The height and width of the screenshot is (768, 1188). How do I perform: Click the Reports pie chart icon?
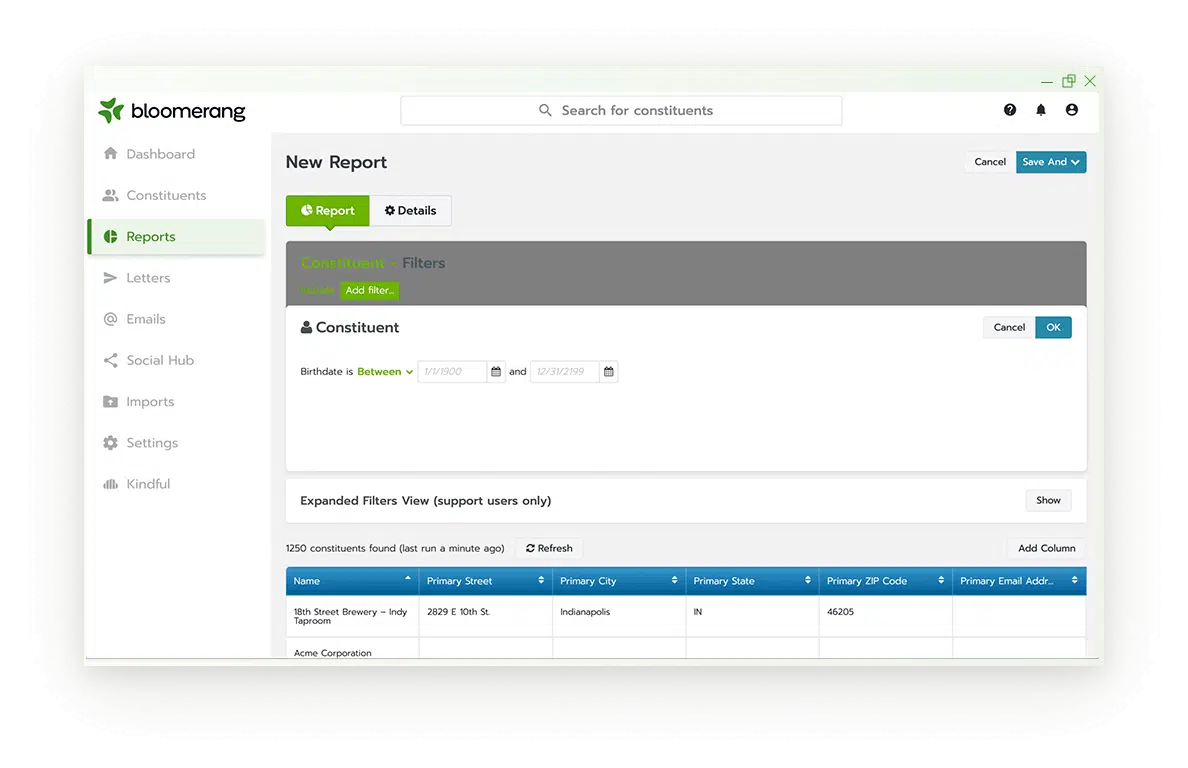click(111, 236)
